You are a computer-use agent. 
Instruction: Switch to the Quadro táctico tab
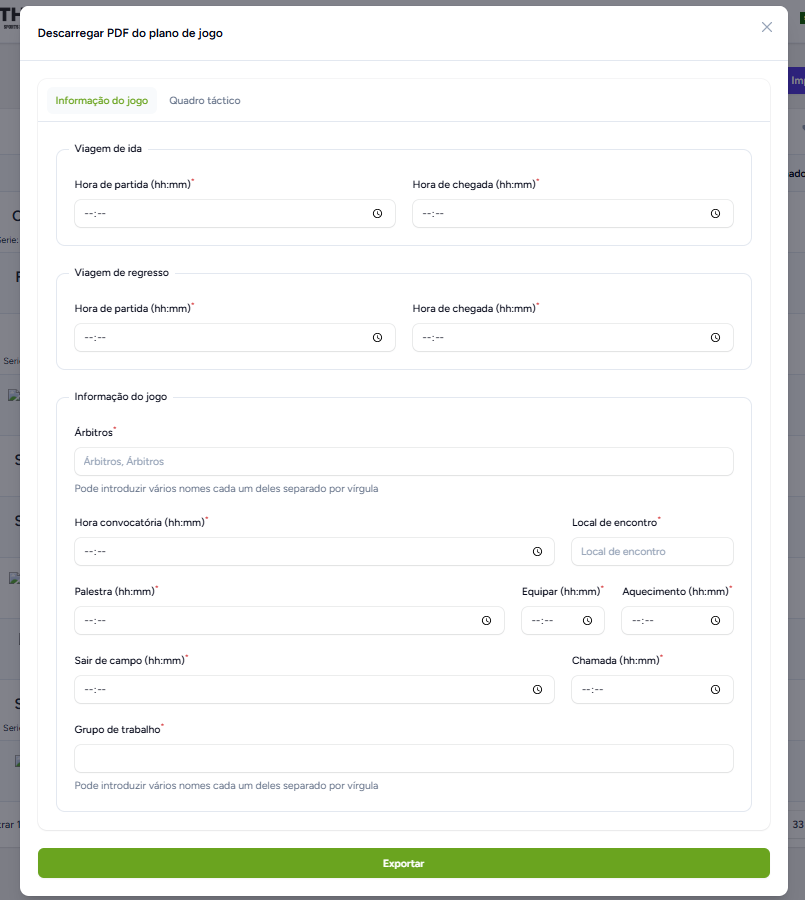(205, 100)
